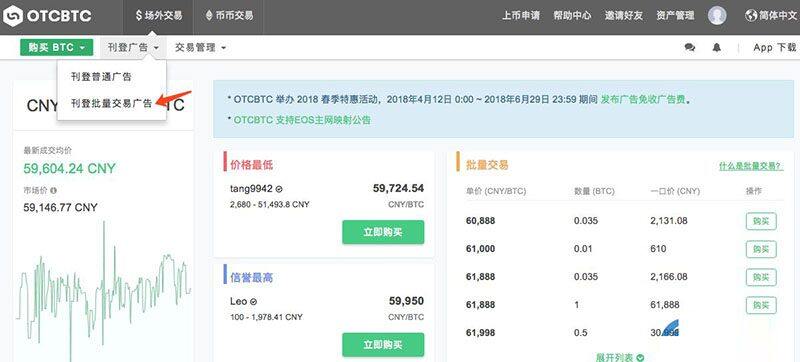Open the chat messages icon
Image resolution: width=800 pixels, height=362 pixels.
[690, 47]
